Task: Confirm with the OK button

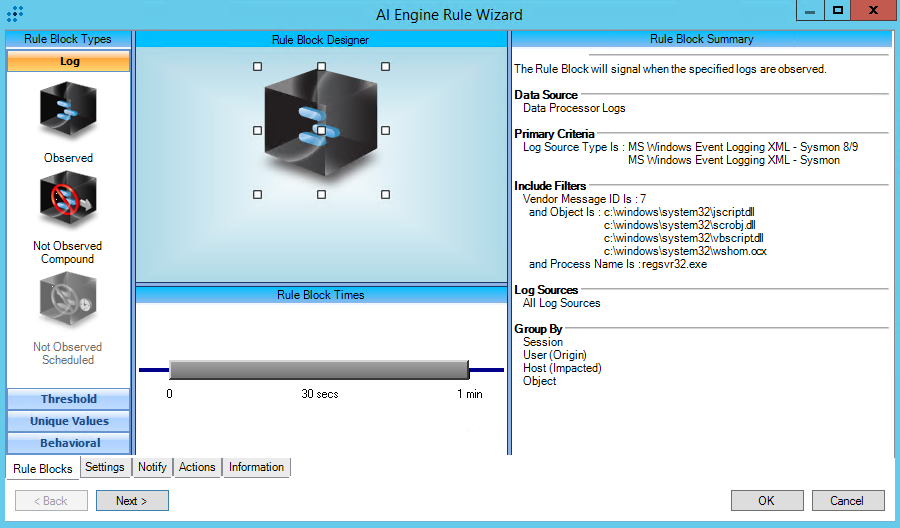Action: [766, 501]
